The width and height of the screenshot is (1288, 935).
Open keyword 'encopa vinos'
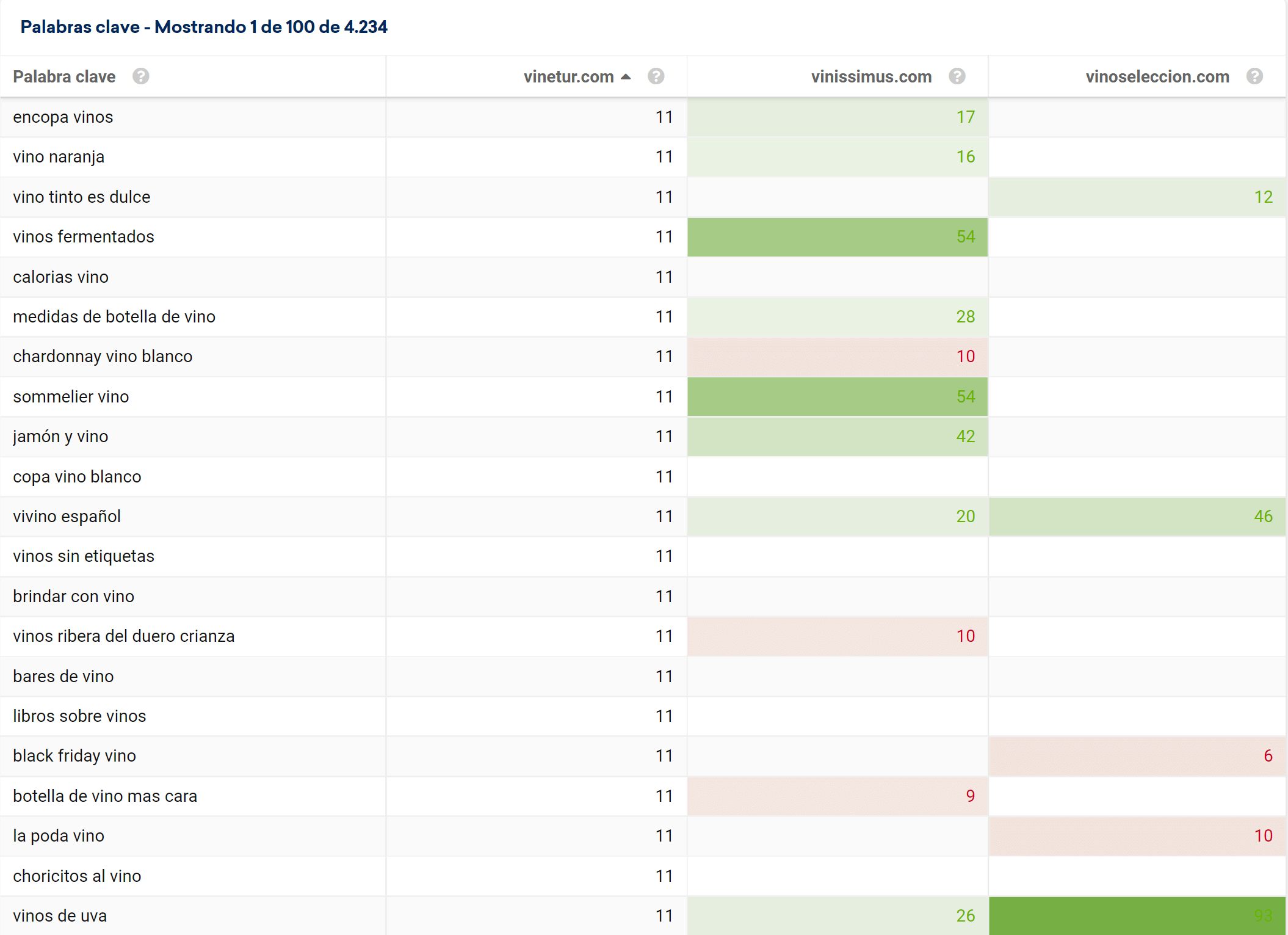(63, 117)
